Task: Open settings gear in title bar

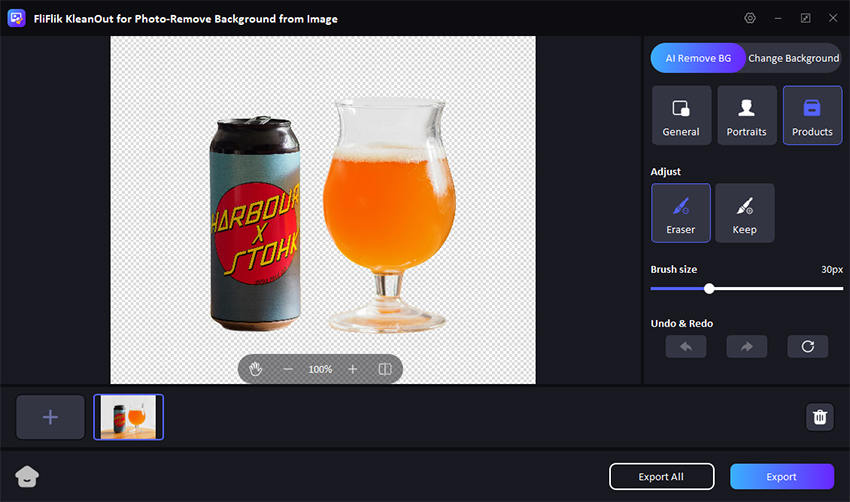Action: (750, 18)
